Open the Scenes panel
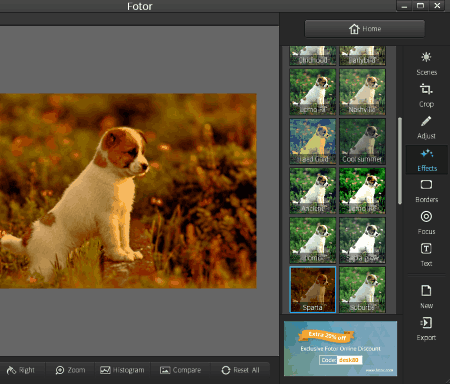 (x=426, y=64)
